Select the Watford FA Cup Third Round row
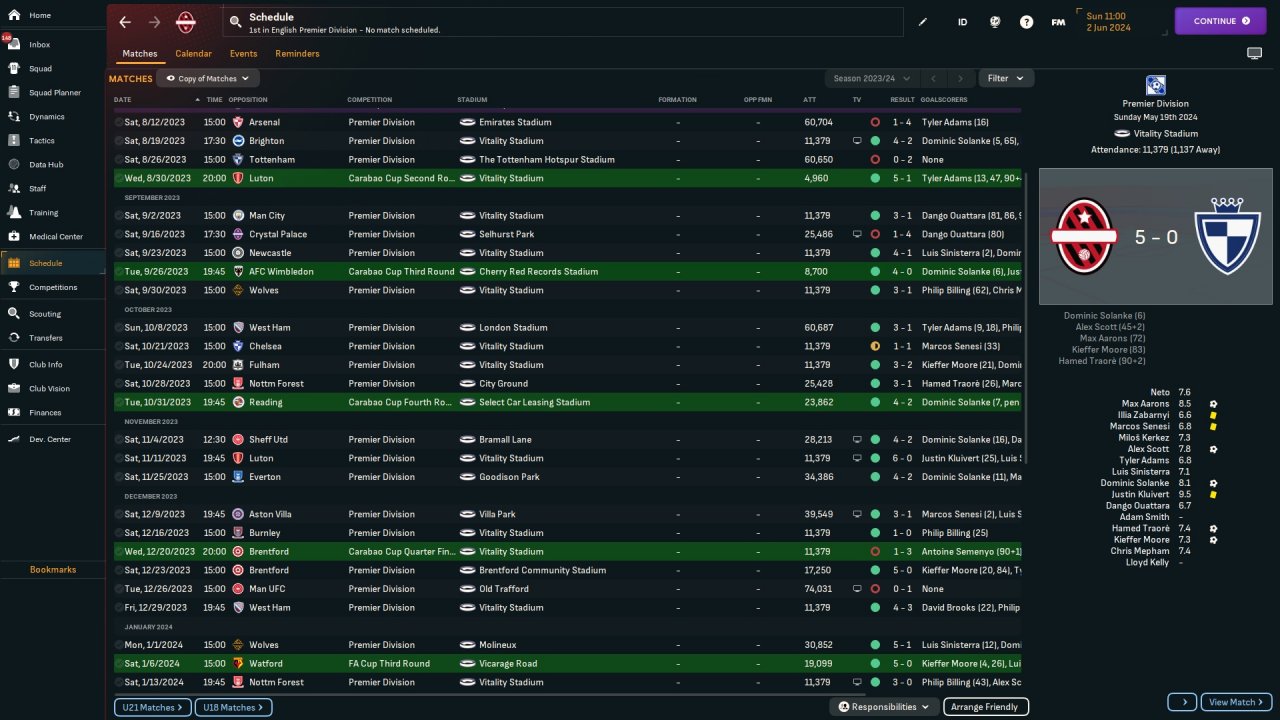Image resolution: width=1280 pixels, height=720 pixels. pyautogui.click(x=567, y=663)
